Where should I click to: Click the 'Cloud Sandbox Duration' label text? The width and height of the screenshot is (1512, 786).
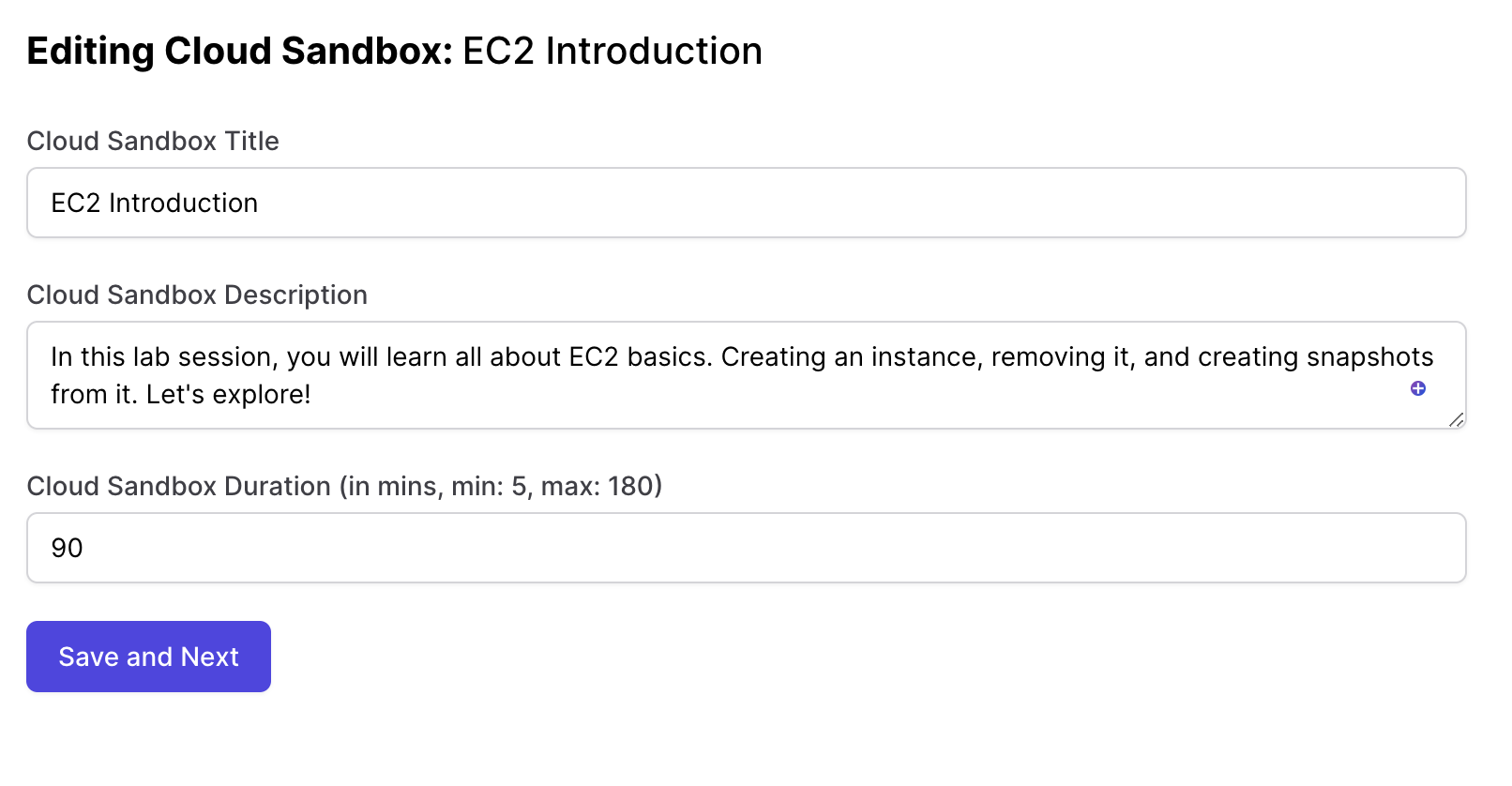(x=178, y=486)
